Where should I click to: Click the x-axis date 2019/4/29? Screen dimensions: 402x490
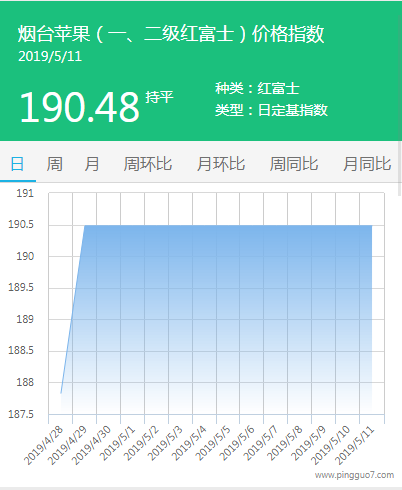[67, 445]
